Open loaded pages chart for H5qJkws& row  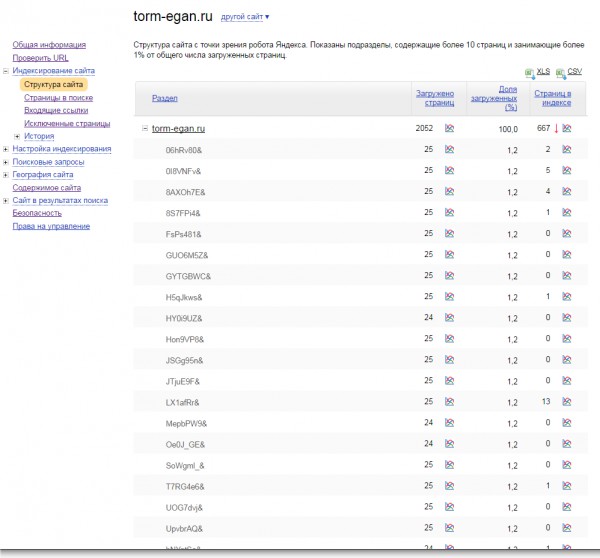point(449,297)
